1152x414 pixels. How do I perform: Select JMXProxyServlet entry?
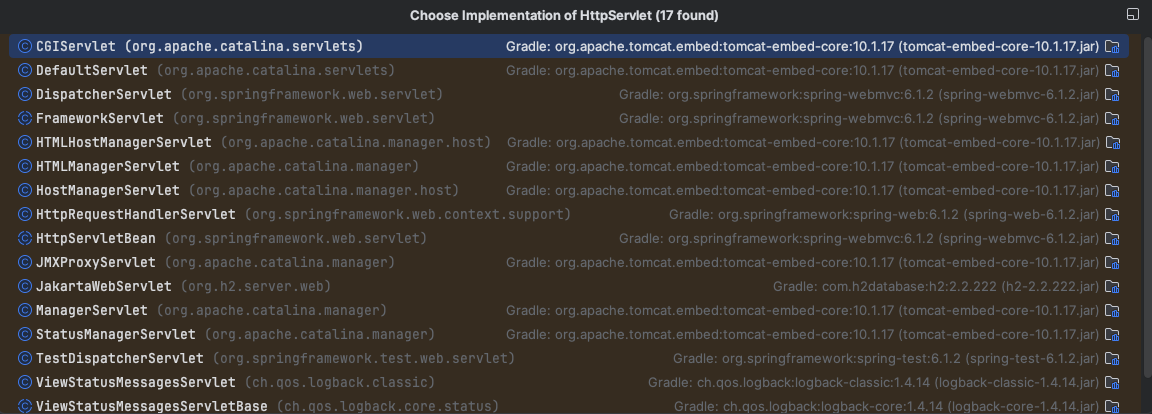point(570,262)
